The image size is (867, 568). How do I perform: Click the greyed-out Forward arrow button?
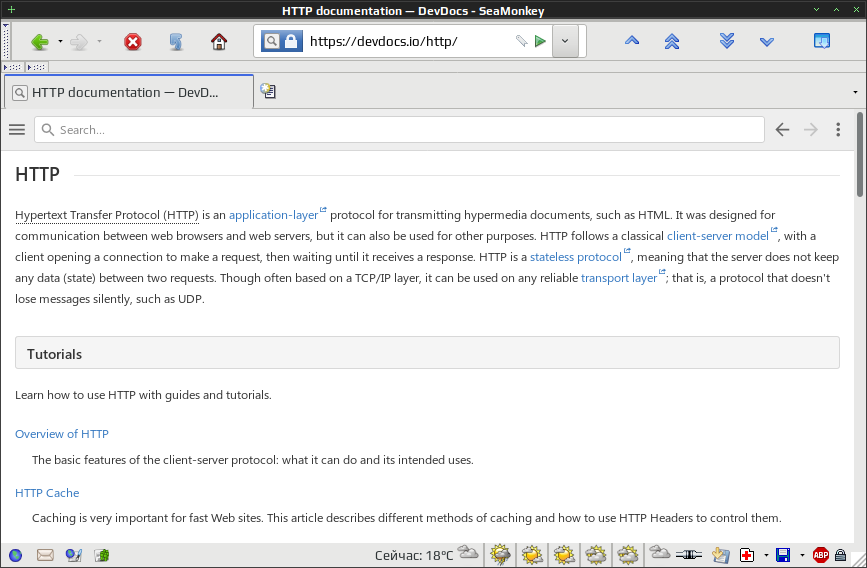click(x=79, y=41)
